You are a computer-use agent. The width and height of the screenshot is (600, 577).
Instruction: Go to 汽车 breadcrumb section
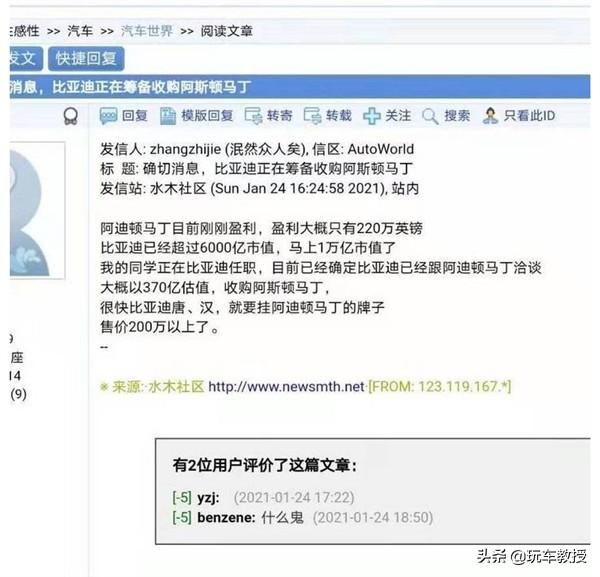(x=80, y=31)
